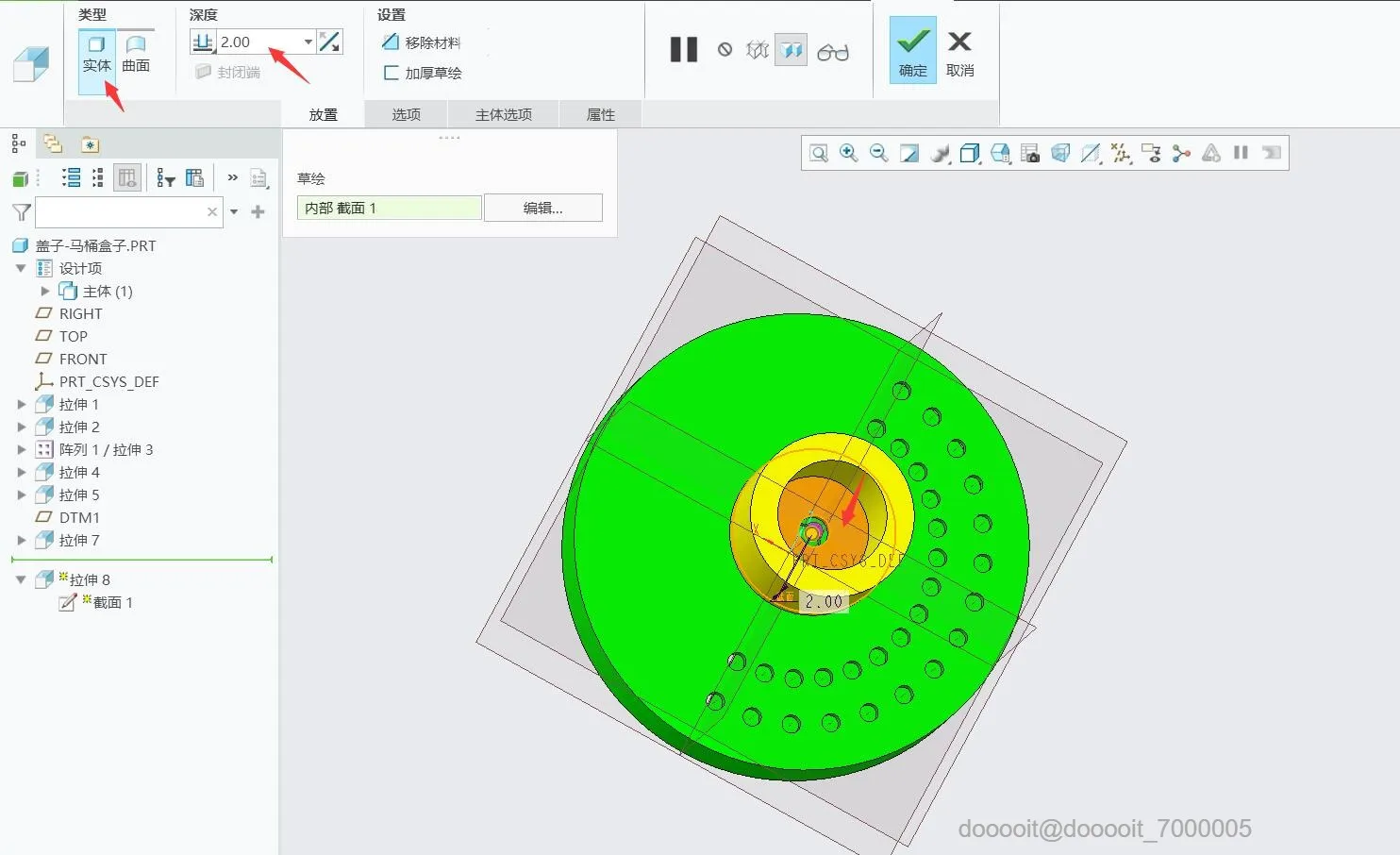The height and width of the screenshot is (855, 1400).
Task: Open the display style cube icon
Action: pos(970,153)
